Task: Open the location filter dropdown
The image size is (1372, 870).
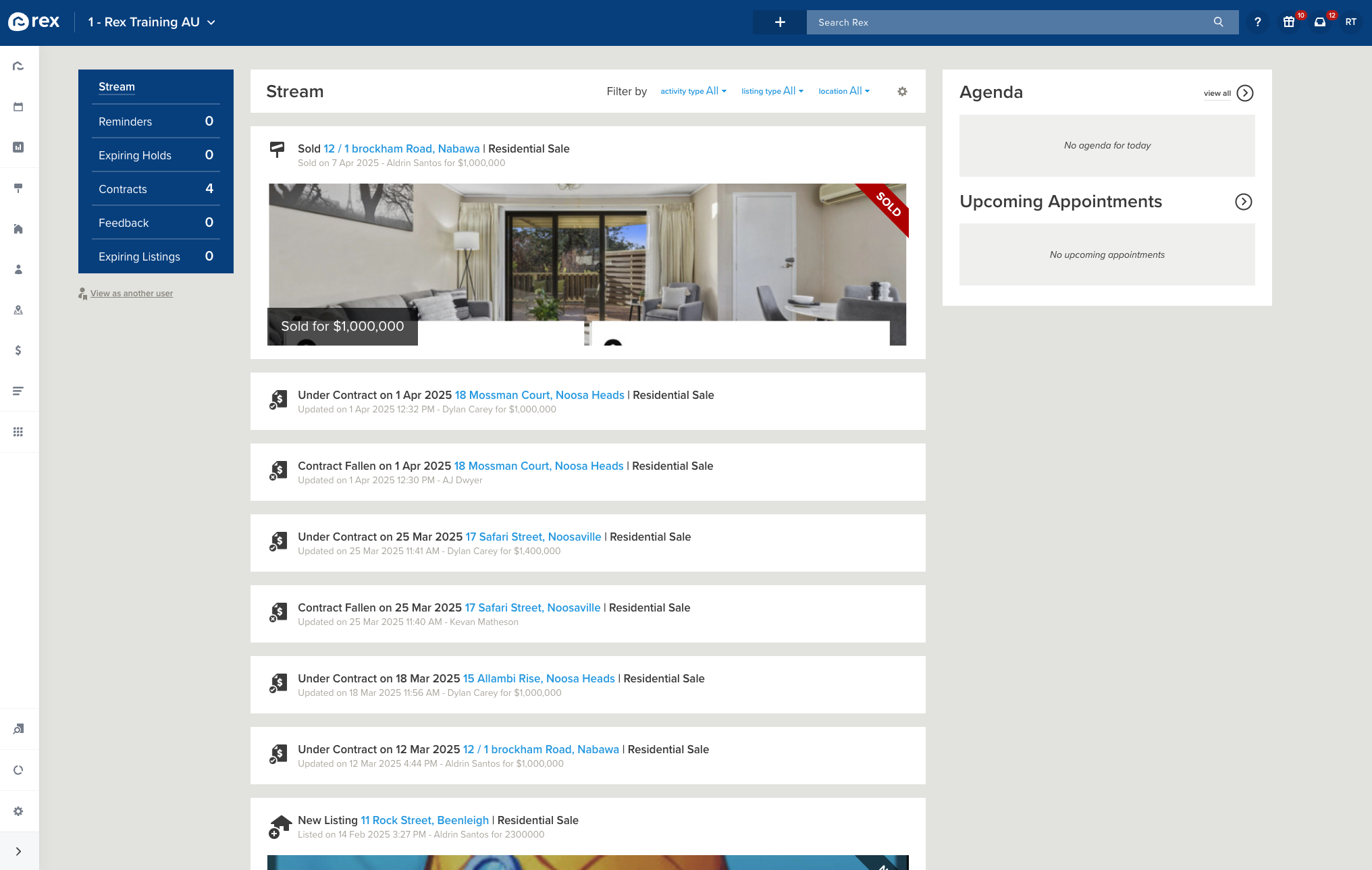Action: coord(843,91)
